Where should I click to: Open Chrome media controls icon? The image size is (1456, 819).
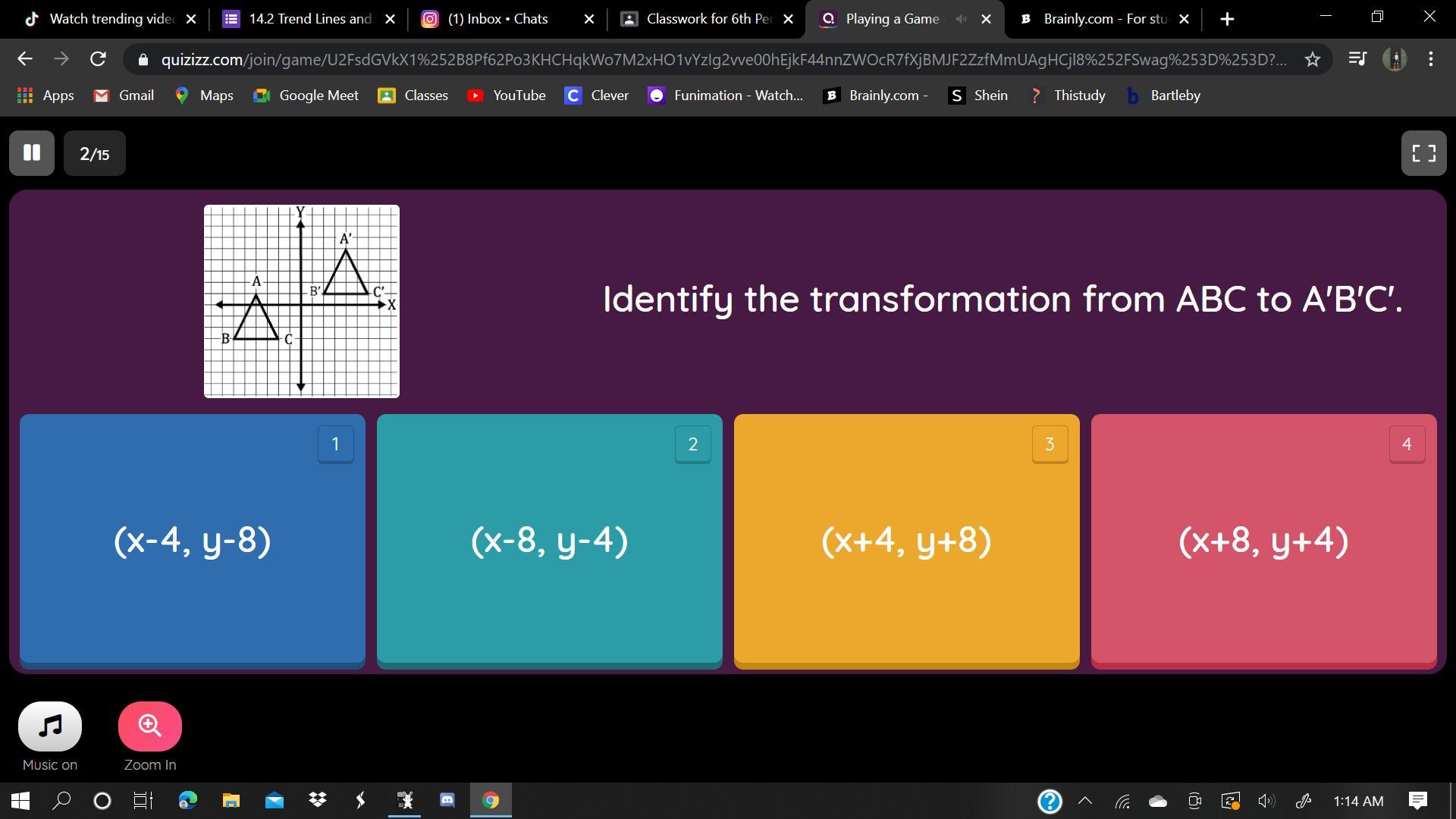tap(1357, 59)
